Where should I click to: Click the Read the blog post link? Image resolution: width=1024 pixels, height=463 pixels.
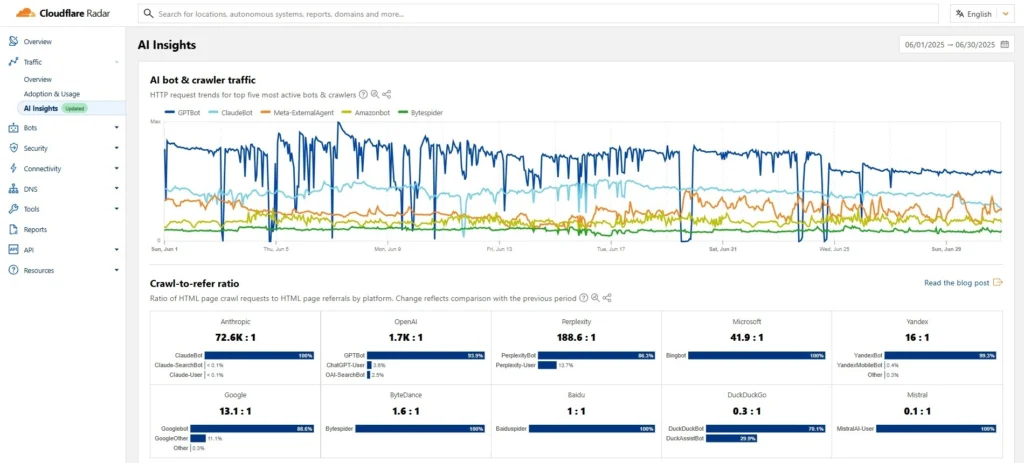(x=957, y=283)
